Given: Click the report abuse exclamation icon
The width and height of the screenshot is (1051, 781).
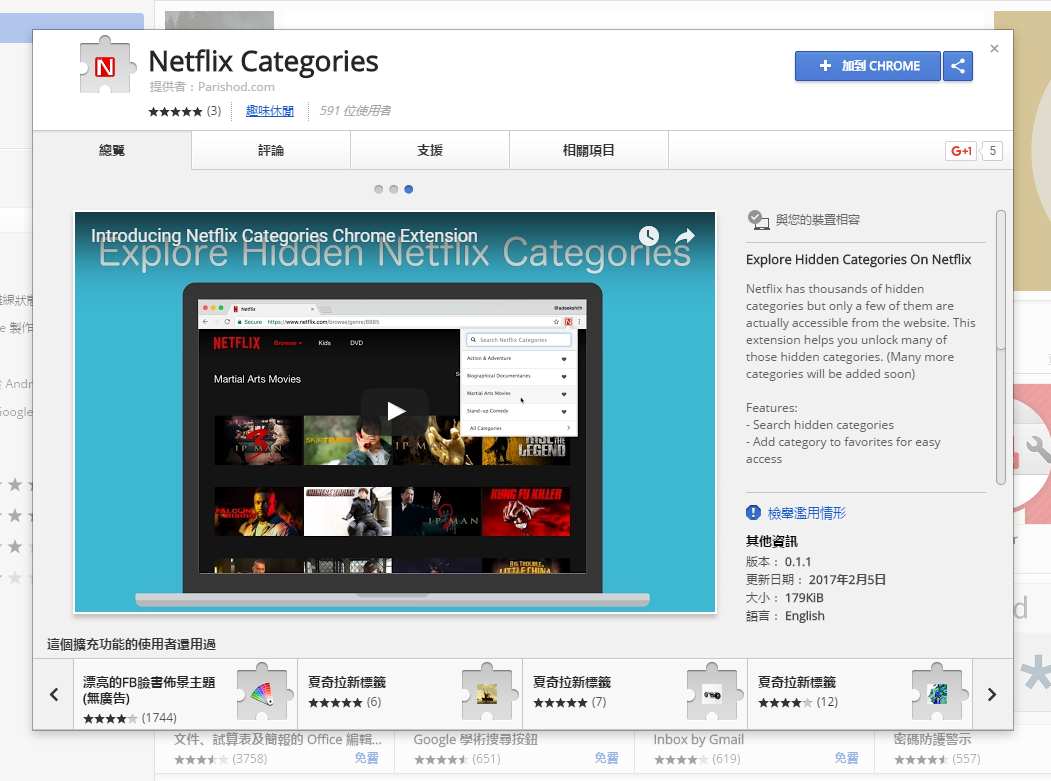Looking at the screenshot, I should tap(754, 513).
